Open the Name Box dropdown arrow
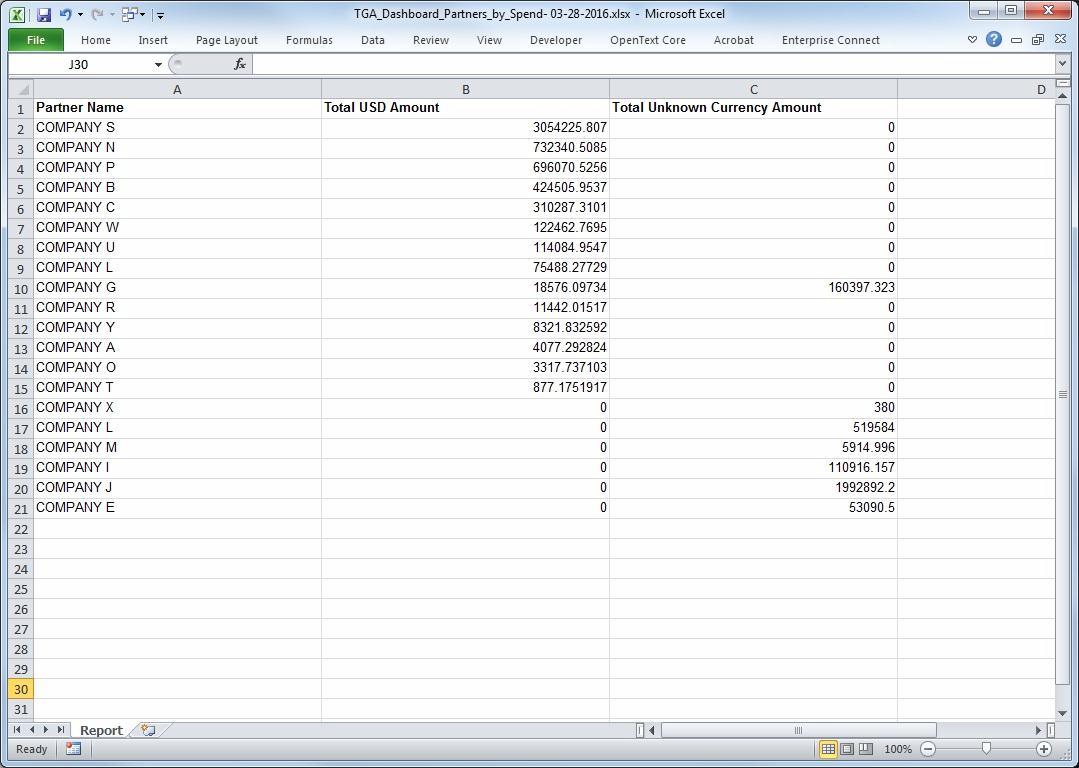 (158, 64)
